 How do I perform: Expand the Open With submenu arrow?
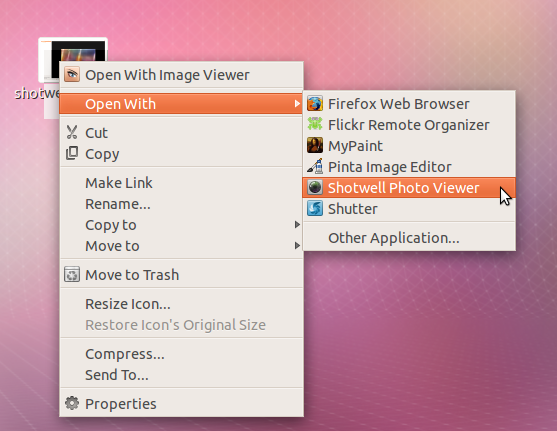(297, 104)
